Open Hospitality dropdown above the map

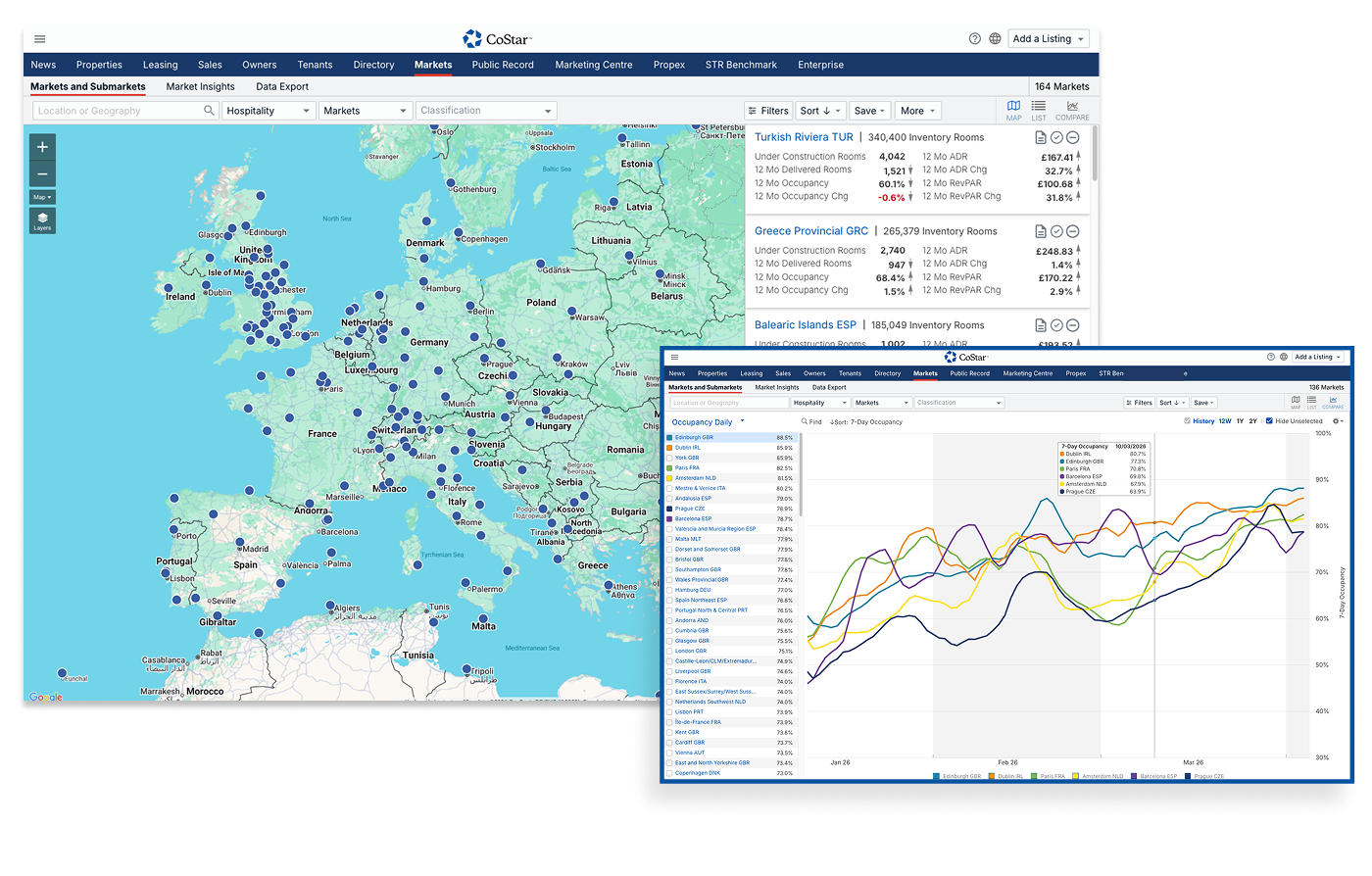[x=268, y=111]
